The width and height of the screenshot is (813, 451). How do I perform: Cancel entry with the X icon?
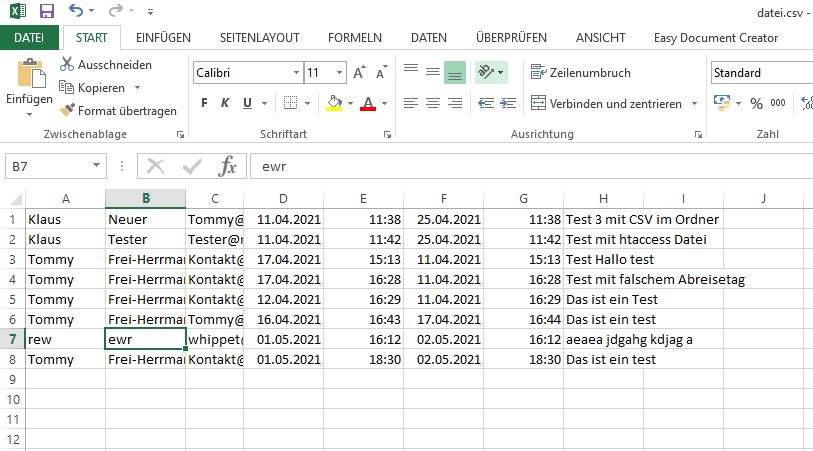point(155,166)
